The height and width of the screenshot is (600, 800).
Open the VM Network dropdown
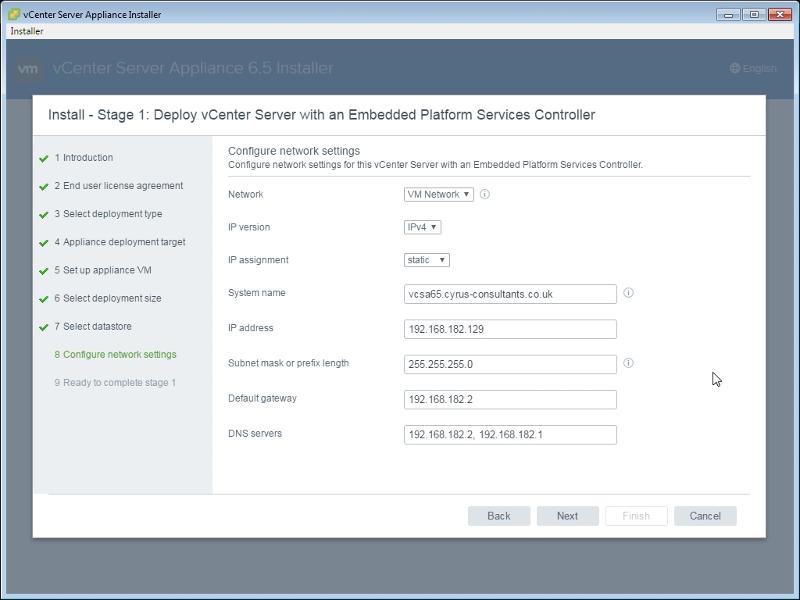[x=439, y=194]
